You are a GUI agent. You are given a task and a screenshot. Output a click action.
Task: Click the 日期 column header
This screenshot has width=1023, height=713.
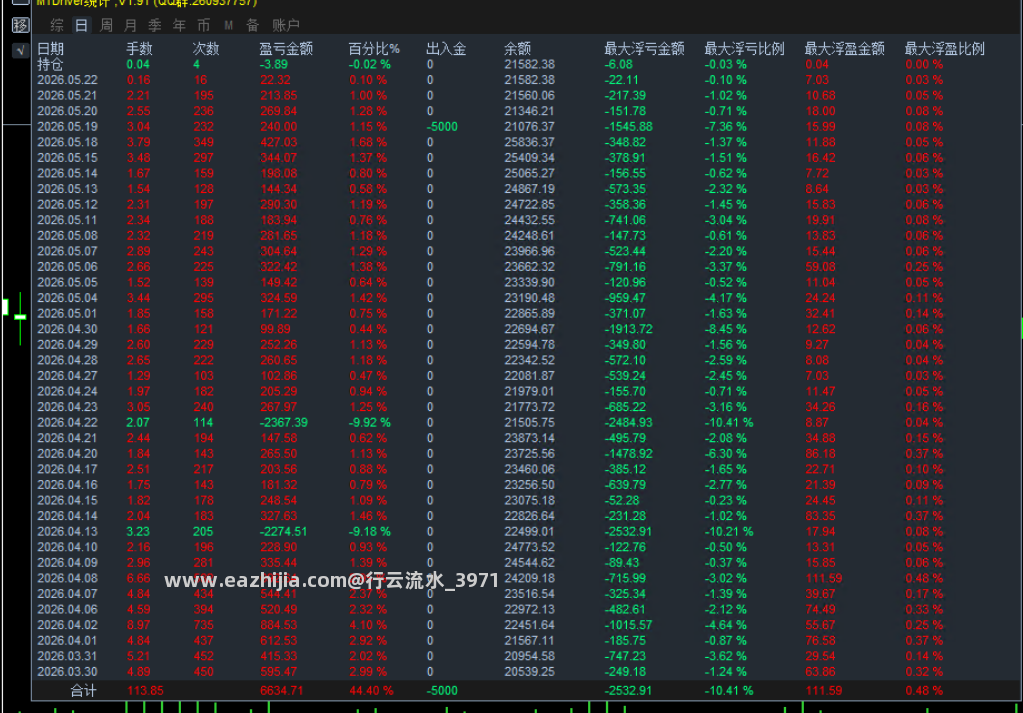coord(50,49)
